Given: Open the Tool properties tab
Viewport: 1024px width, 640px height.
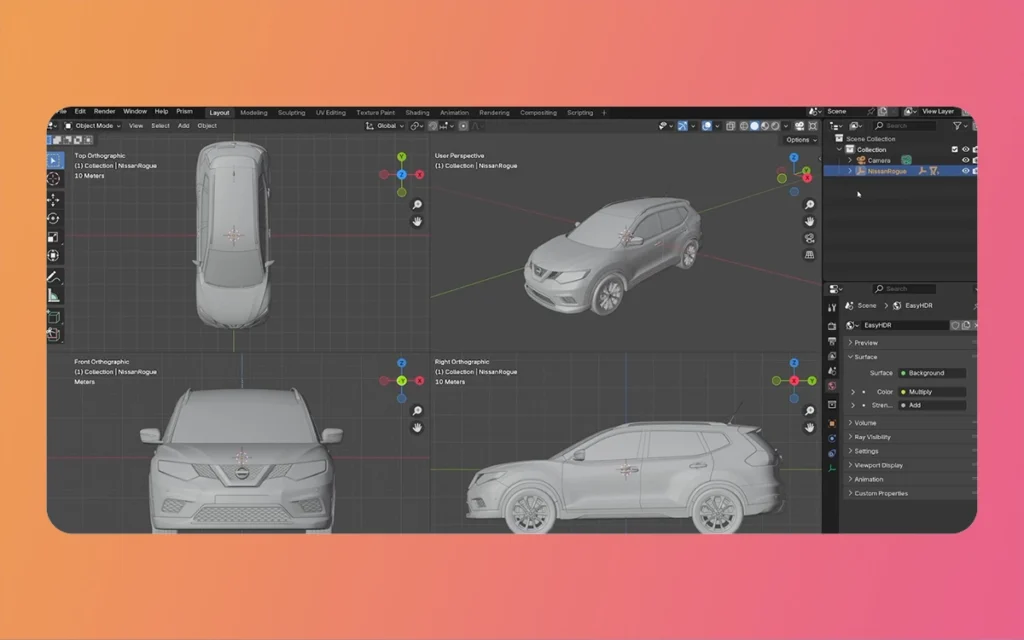Looking at the screenshot, I should pos(832,308).
